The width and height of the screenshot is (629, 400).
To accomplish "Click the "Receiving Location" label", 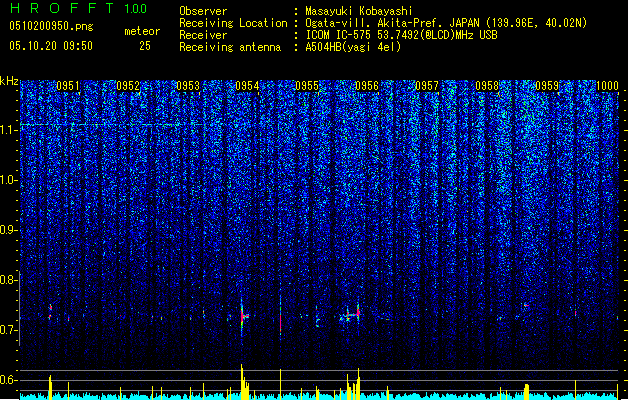I will 233,23.
